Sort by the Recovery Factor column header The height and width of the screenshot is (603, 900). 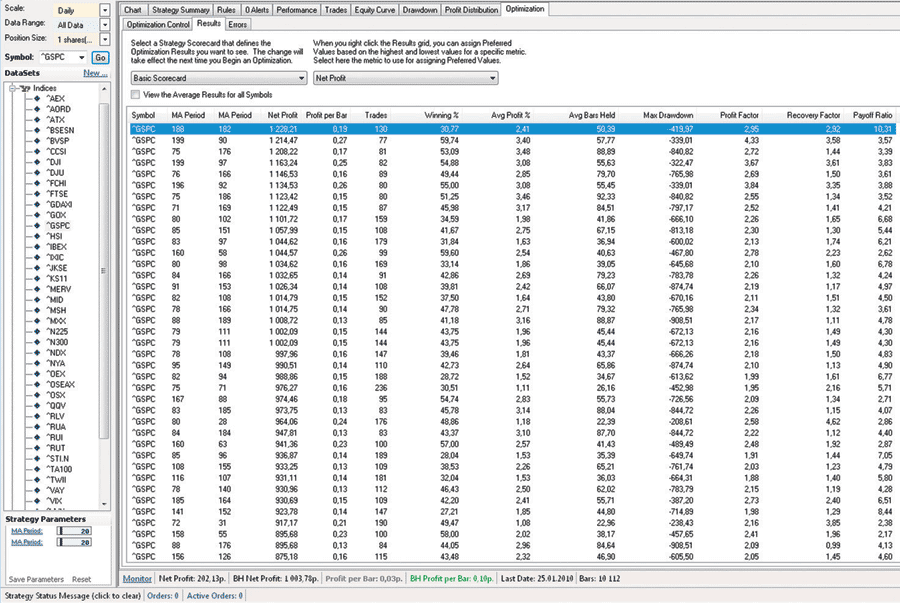(x=813, y=115)
